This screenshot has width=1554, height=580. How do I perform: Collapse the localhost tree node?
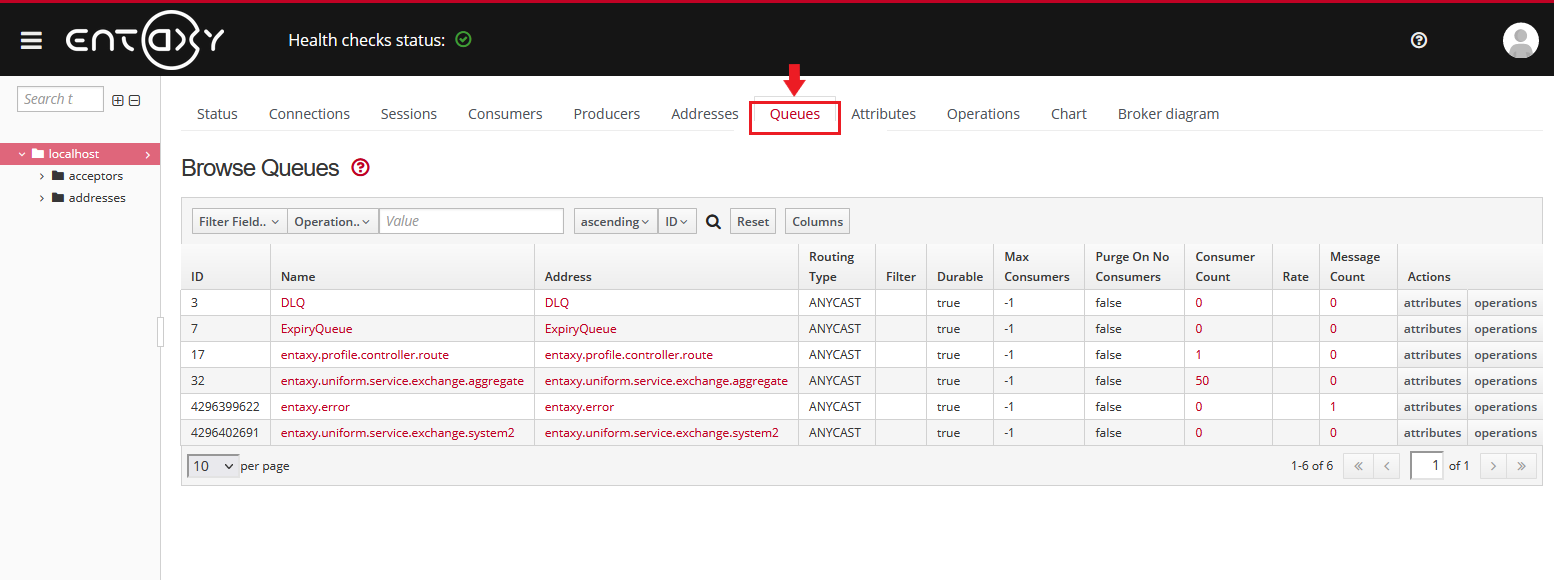(x=23, y=154)
